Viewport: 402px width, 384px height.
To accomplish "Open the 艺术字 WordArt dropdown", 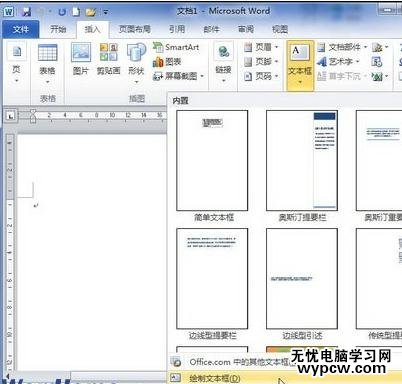I will (x=338, y=62).
